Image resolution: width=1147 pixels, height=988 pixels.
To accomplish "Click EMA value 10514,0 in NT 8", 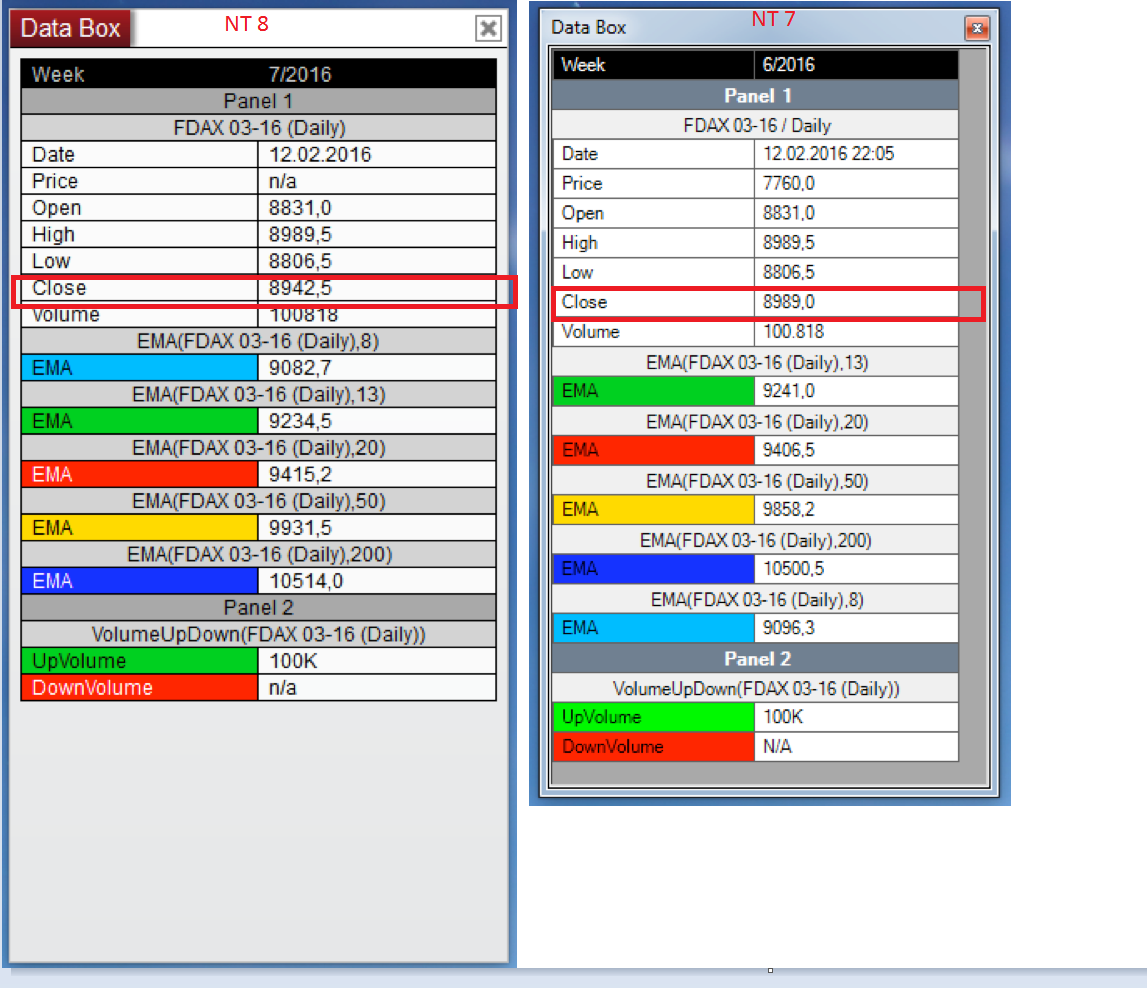I will (x=377, y=581).
